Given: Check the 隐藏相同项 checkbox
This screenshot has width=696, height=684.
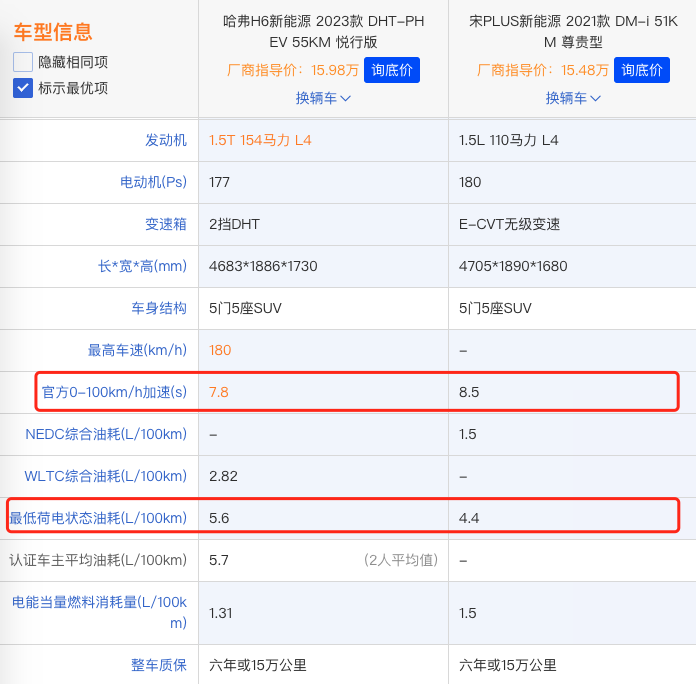Looking at the screenshot, I should pyautogui.click(x=23, y=62).
